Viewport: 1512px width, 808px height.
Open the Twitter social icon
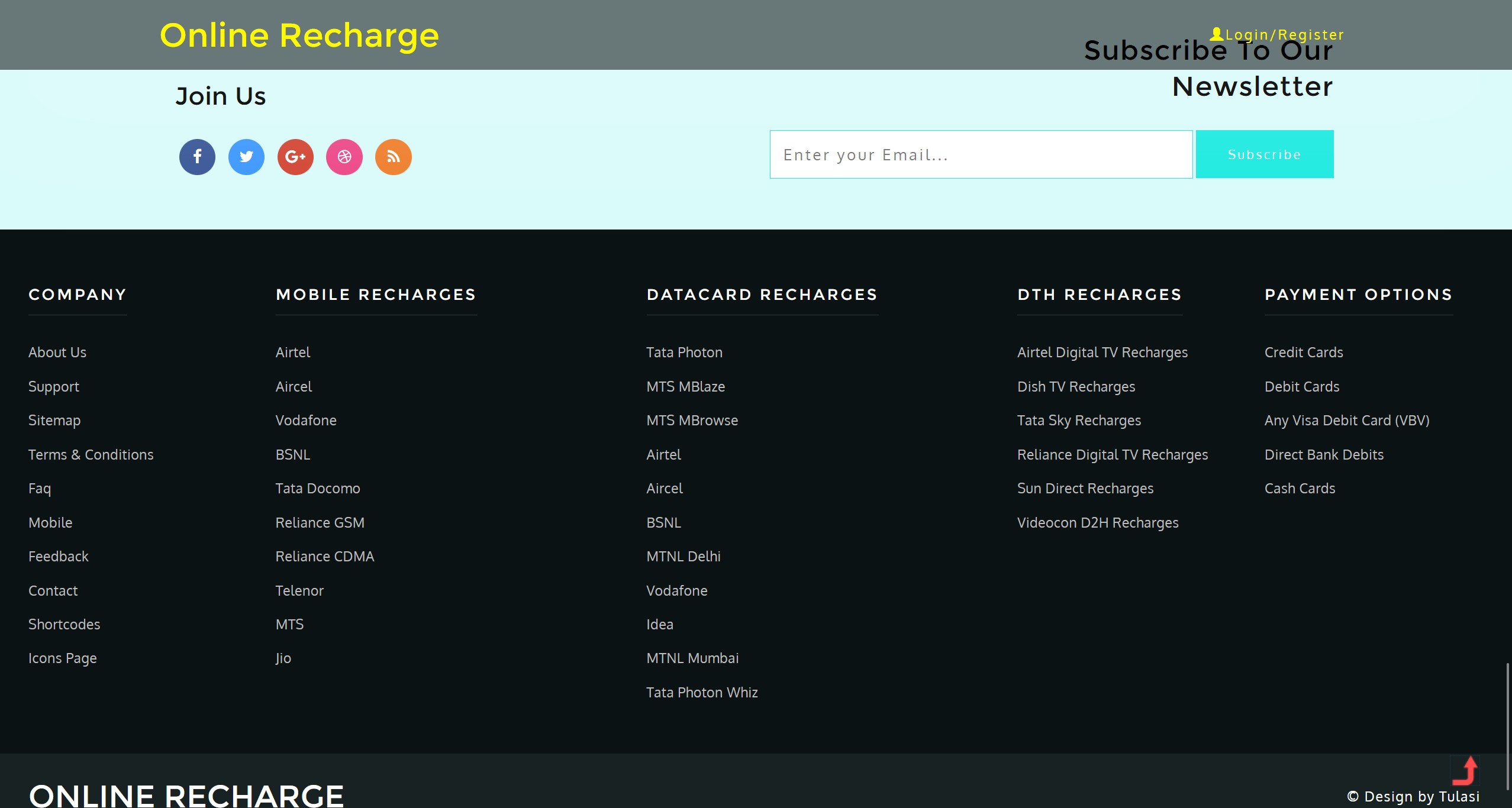point(246,157)
